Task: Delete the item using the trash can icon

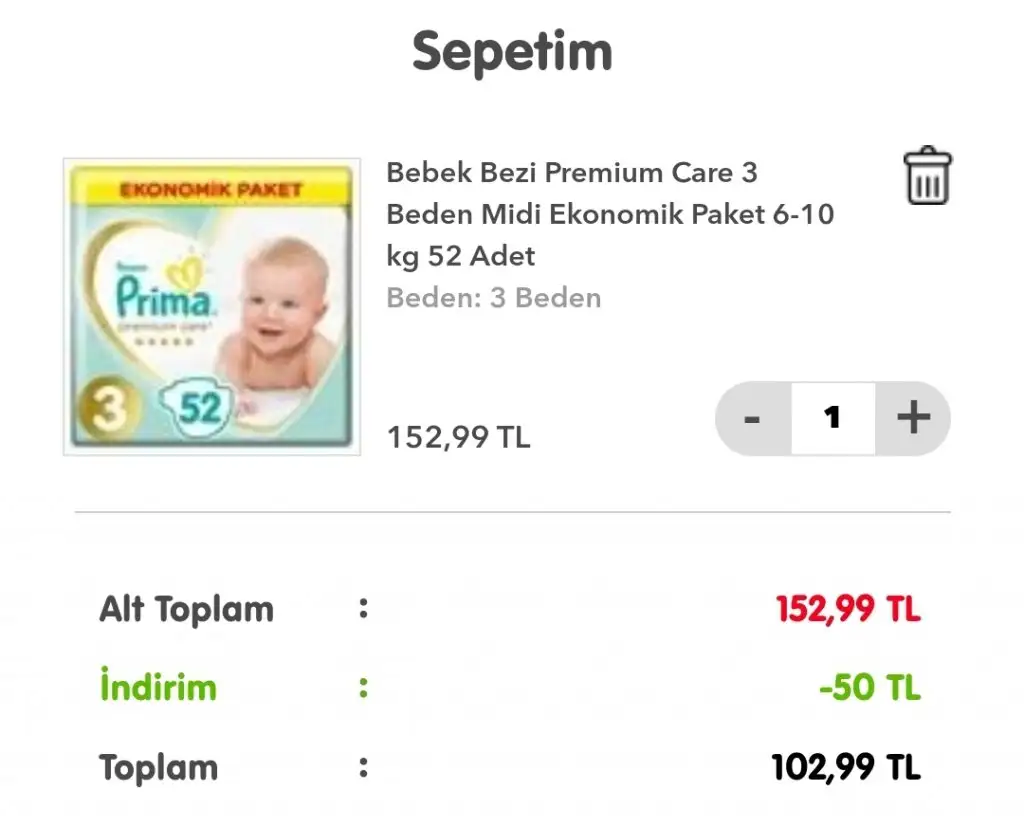Action: coord(928,177)
